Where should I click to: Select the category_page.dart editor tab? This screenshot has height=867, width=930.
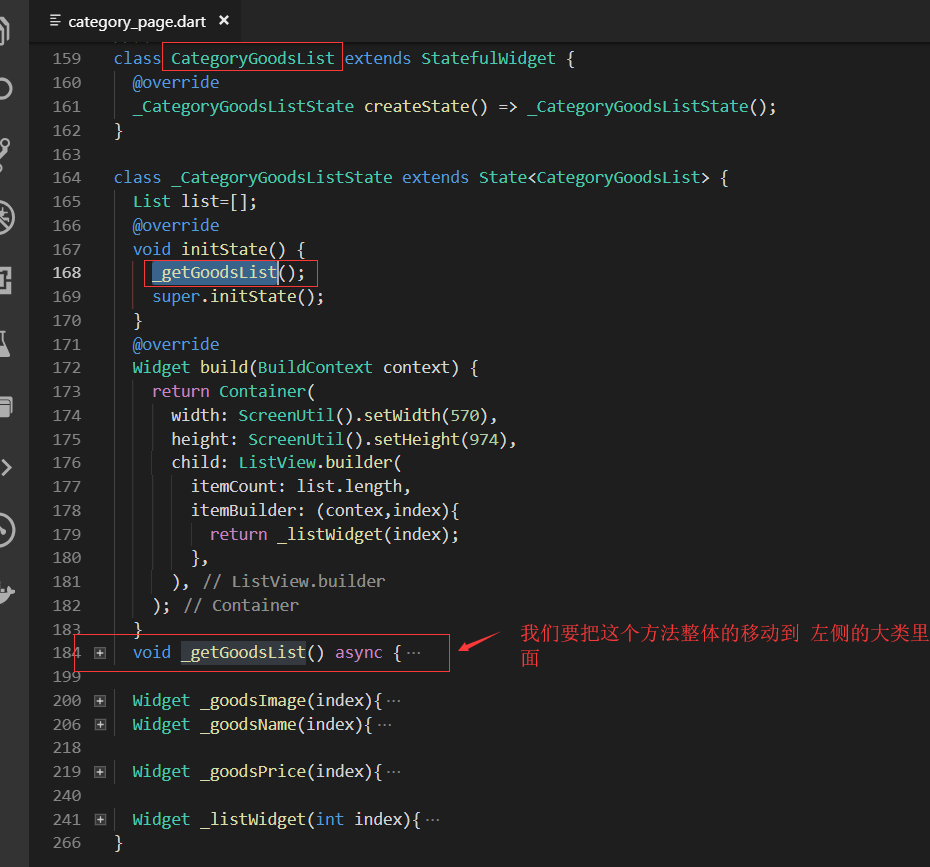[x=135, y=21]
